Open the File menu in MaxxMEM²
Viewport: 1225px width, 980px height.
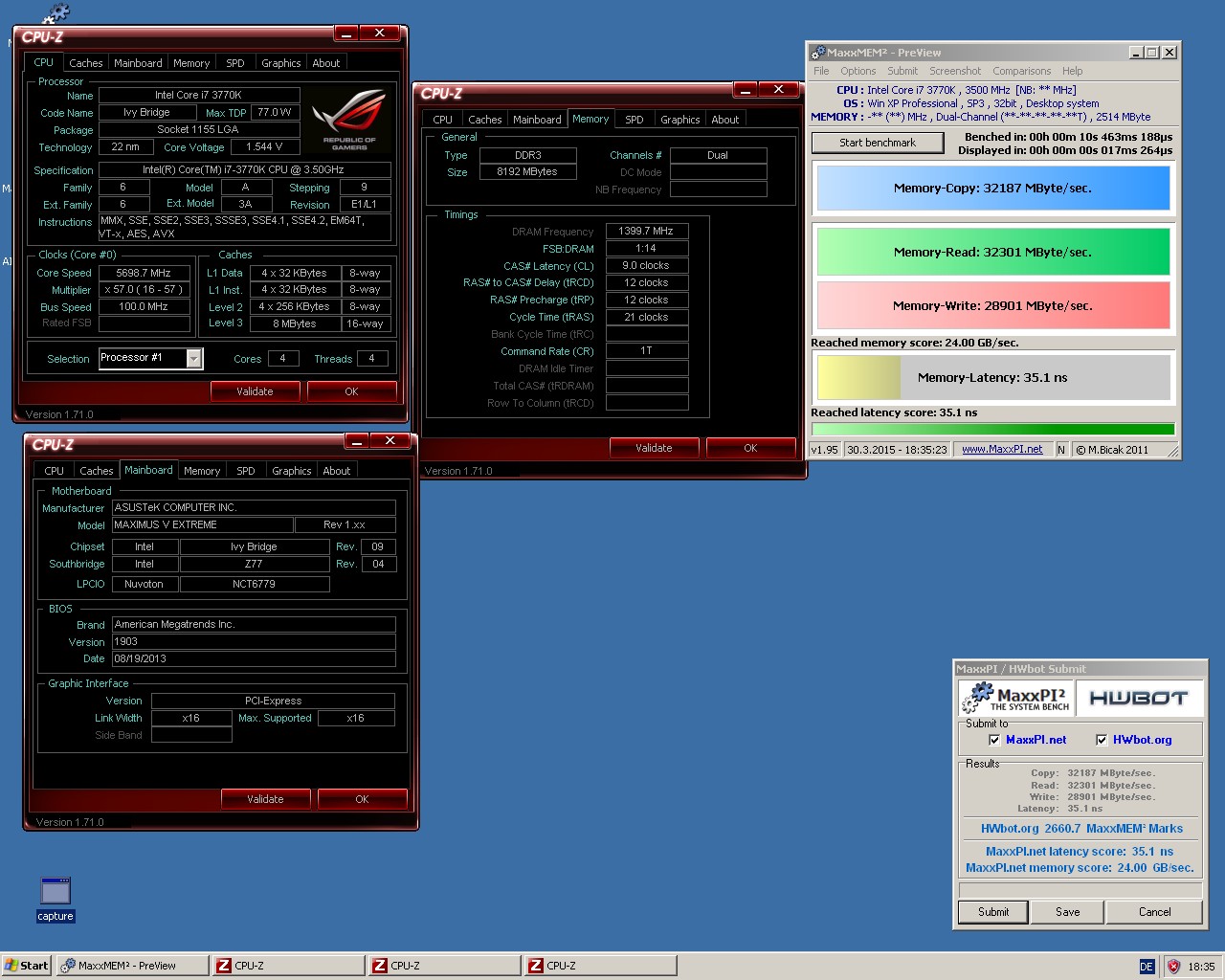(821, 71)
